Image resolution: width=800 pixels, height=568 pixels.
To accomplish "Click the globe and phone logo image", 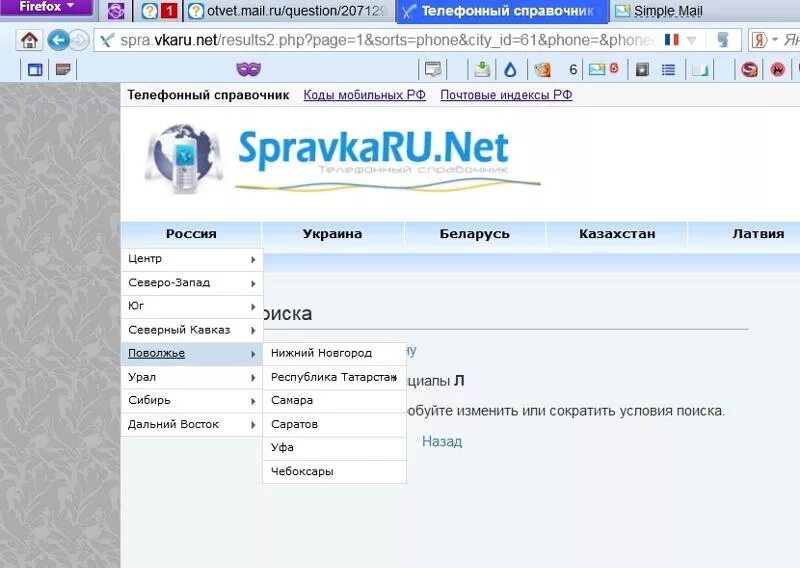I will pos(184,157).
